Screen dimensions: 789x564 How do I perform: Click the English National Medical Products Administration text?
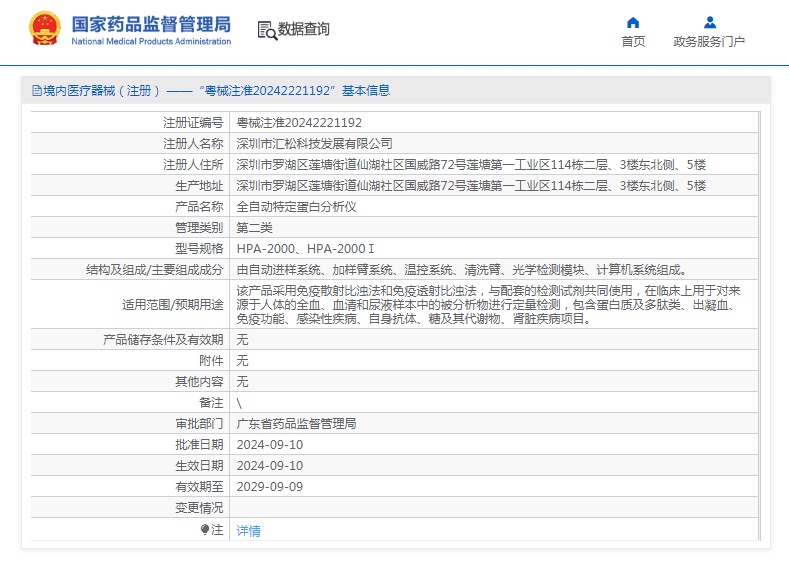151,41
